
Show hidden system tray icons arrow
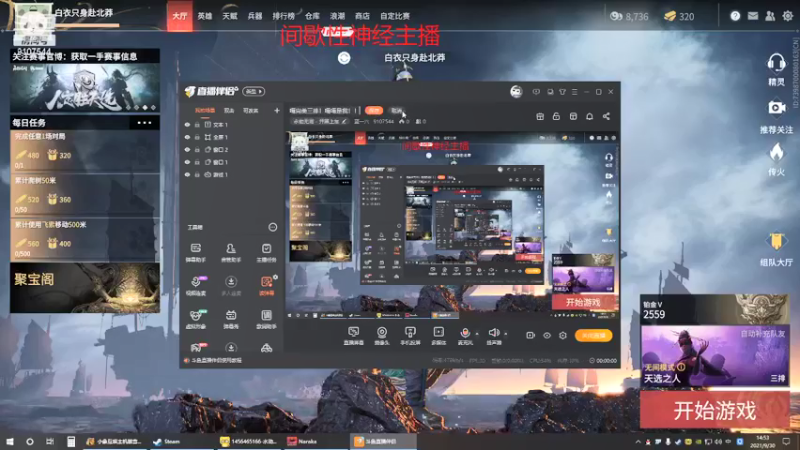click(x=638, y=441)
